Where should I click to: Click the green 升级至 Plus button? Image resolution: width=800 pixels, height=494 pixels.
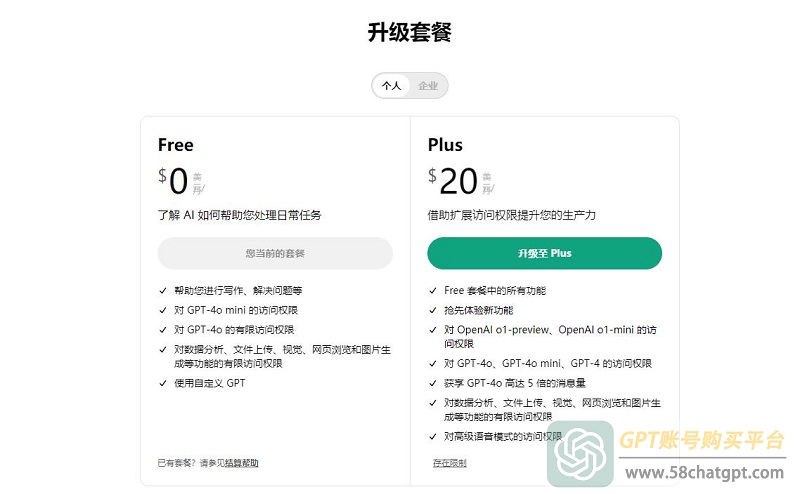coord(544,253)
